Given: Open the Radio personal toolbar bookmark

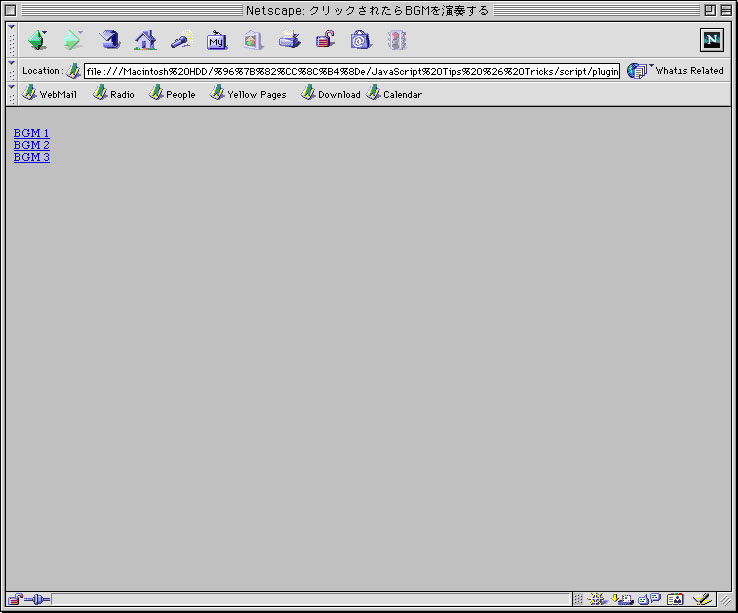Looking at the screenshot, I should pyautogui.click(x=113, y=94).
